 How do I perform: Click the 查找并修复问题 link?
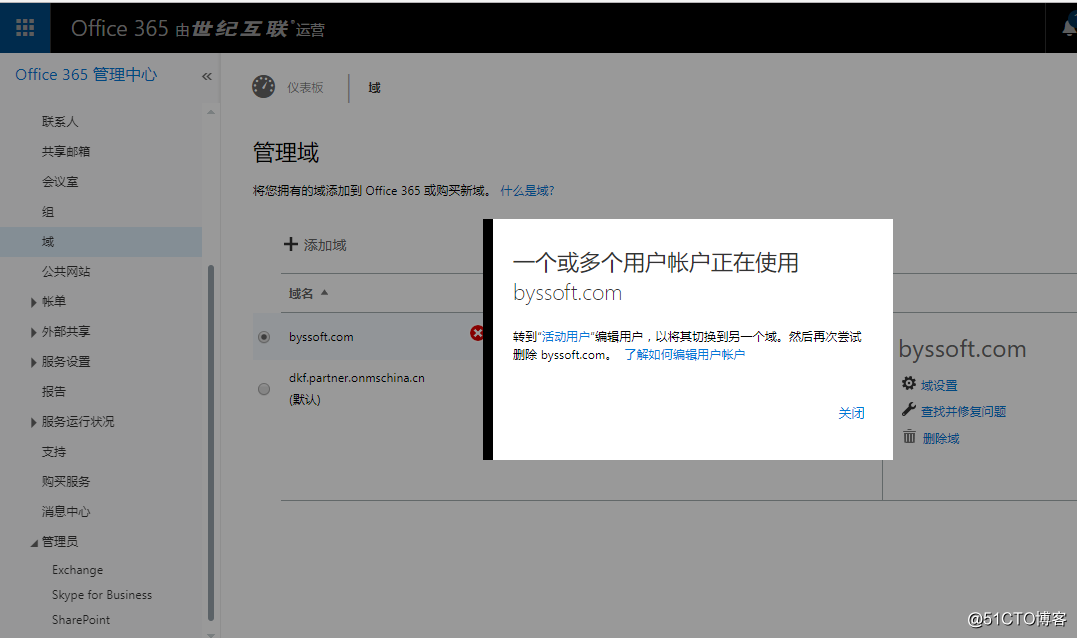click(963, 411)
